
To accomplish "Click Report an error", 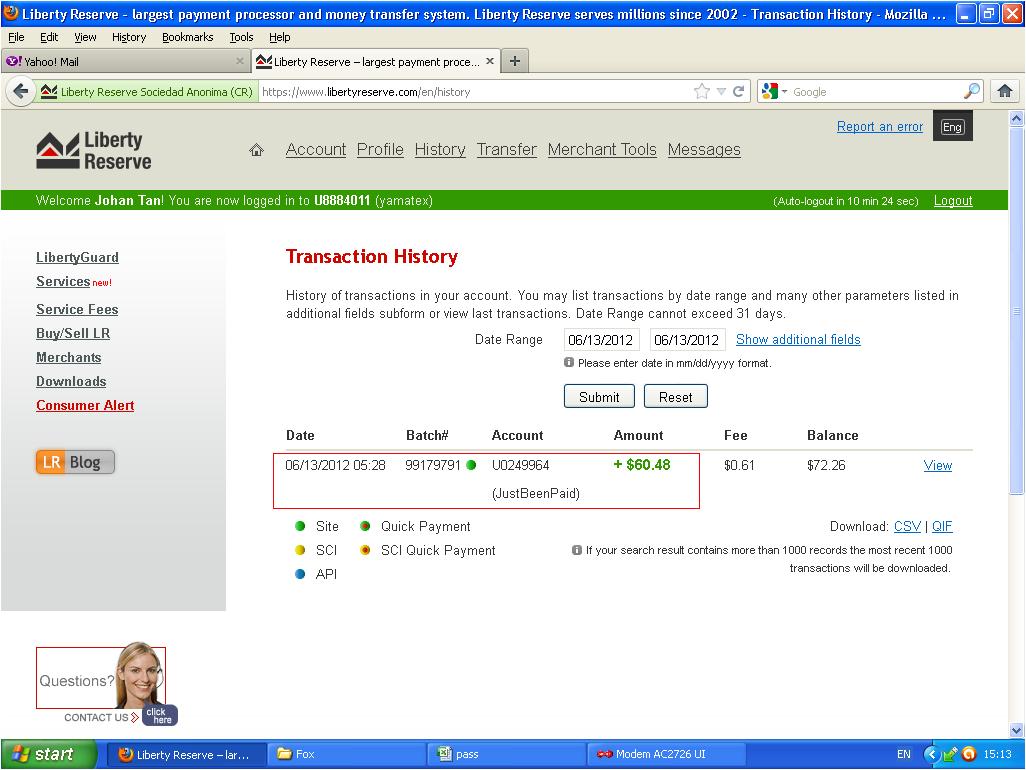I will tap(880, 127).
